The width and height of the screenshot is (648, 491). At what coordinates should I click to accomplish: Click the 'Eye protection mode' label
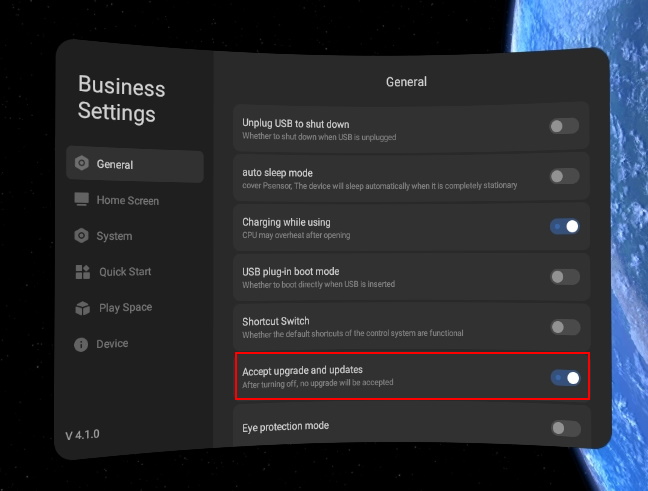(x=286, y=427)
